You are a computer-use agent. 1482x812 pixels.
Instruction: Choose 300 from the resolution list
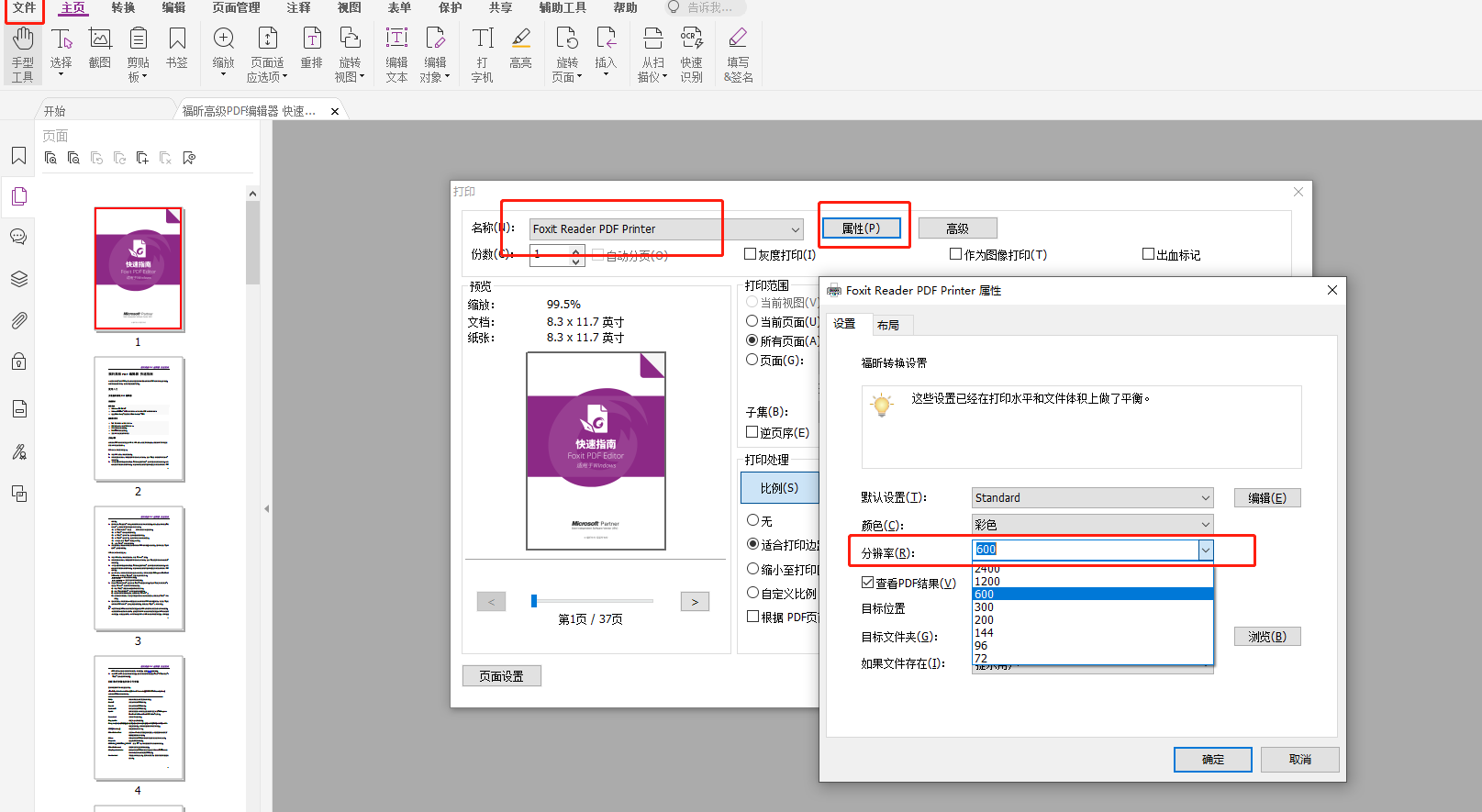click(985, 607)
